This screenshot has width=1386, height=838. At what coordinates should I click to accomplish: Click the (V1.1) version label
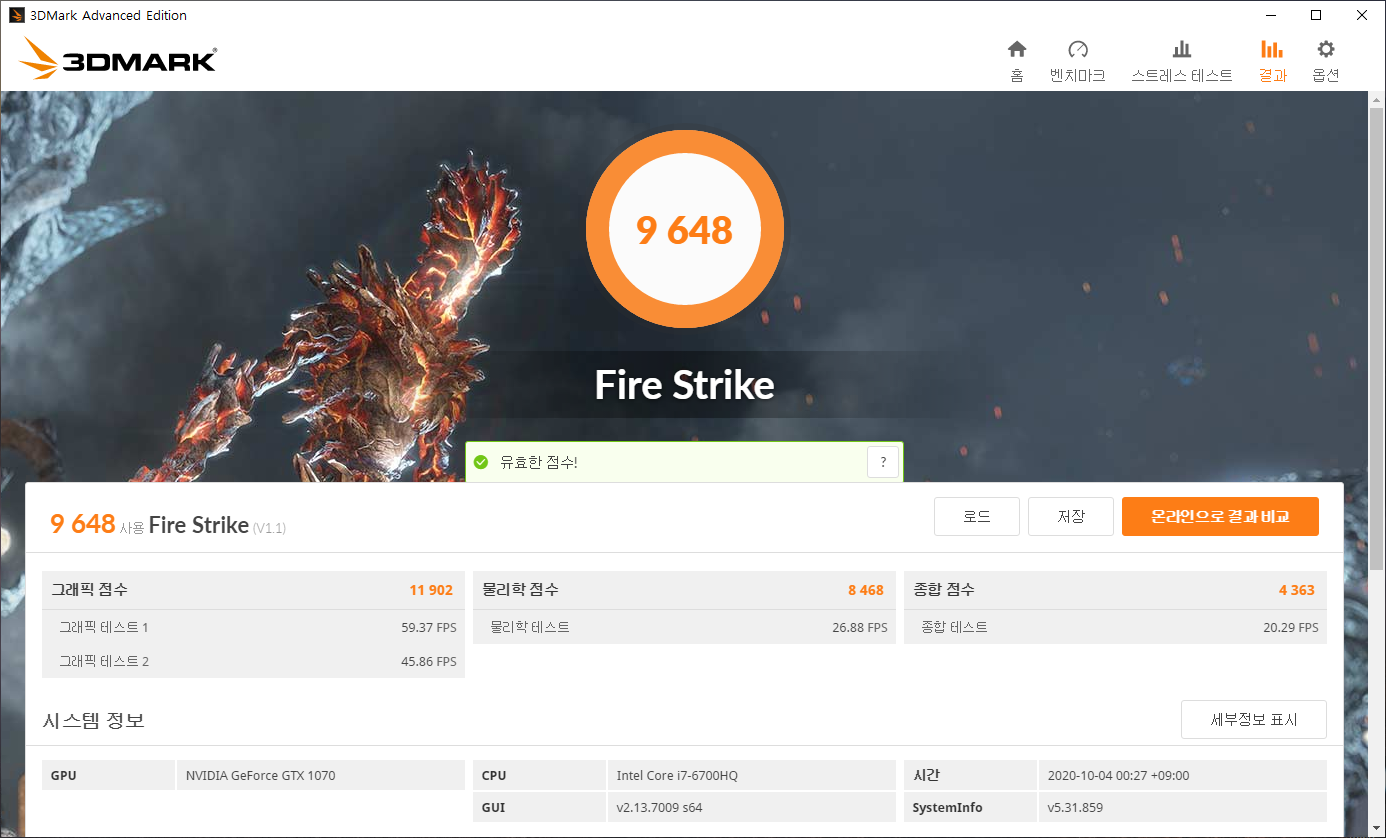pyautogui.click(x=269, y=528)
